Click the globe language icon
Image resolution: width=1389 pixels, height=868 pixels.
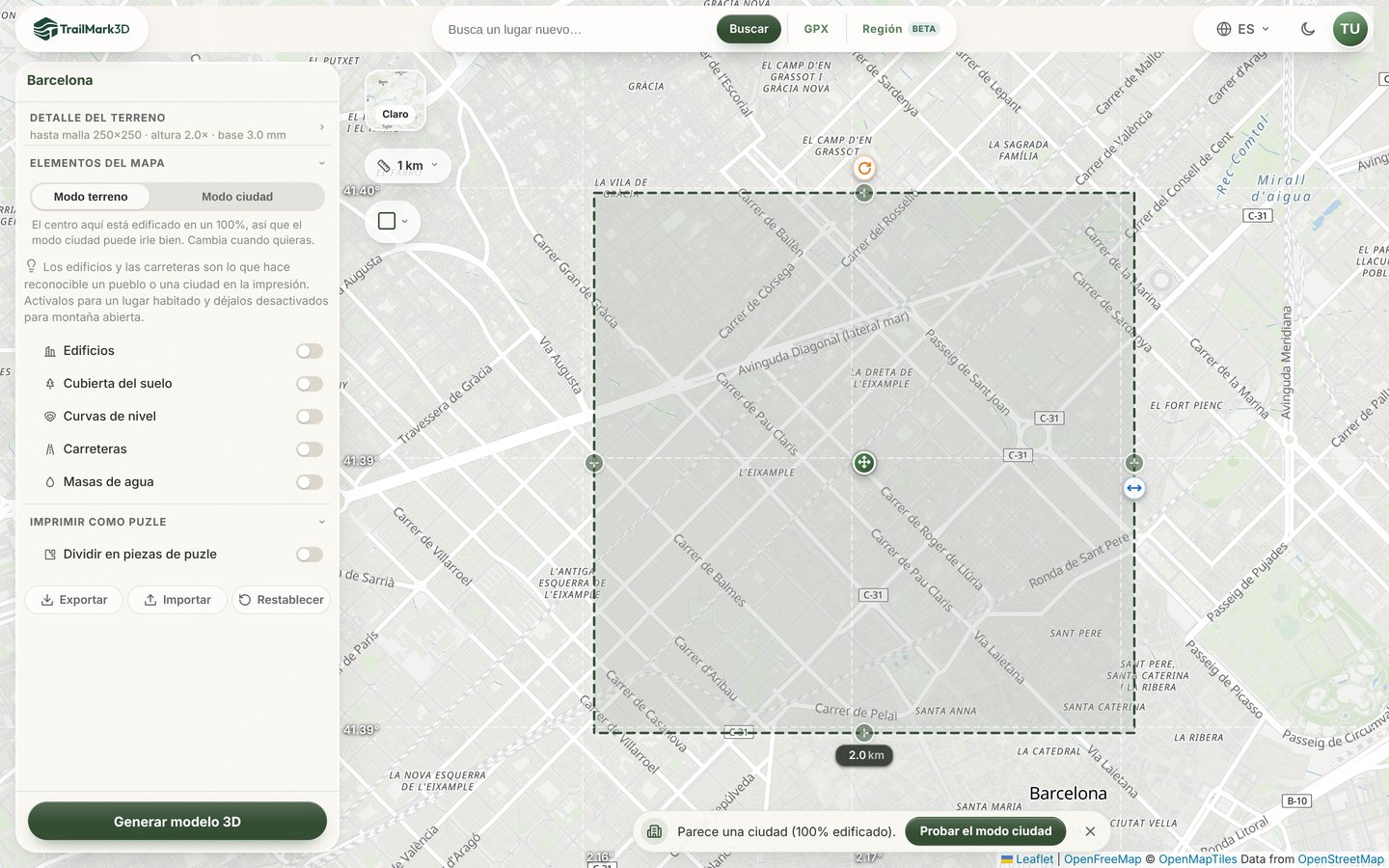1224,29
